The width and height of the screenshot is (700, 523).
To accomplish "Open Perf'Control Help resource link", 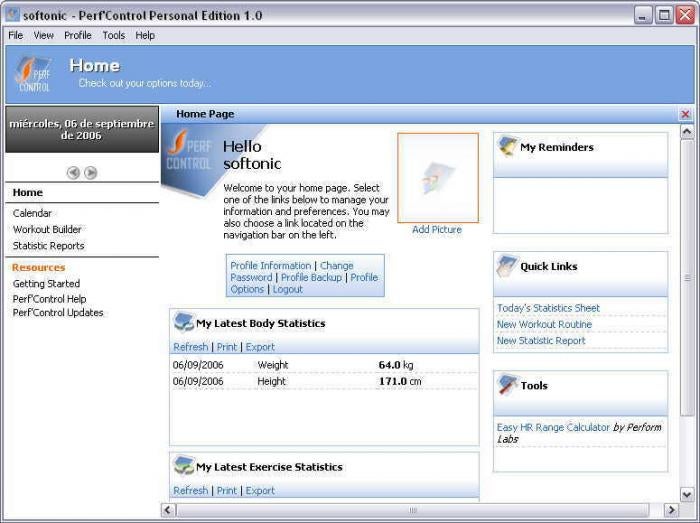I will click(50, 299).
